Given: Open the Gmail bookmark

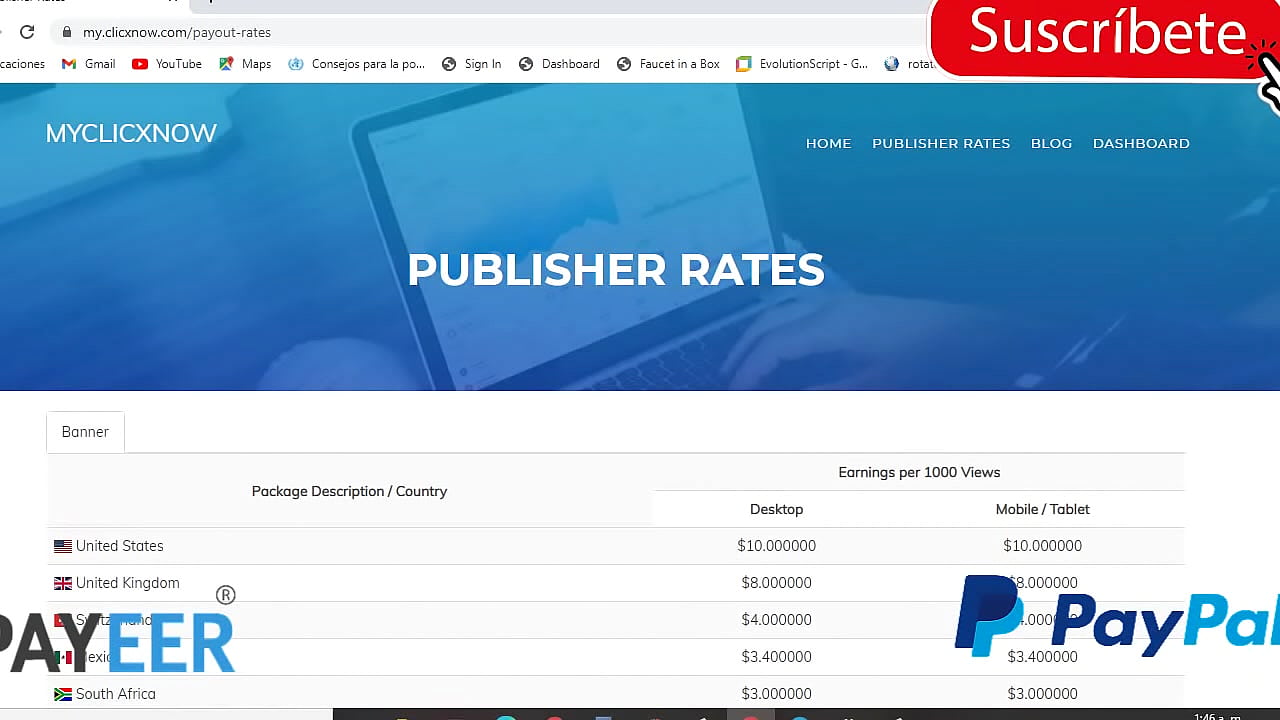Looking at the screenshot, I should click(x=88, y=63).
